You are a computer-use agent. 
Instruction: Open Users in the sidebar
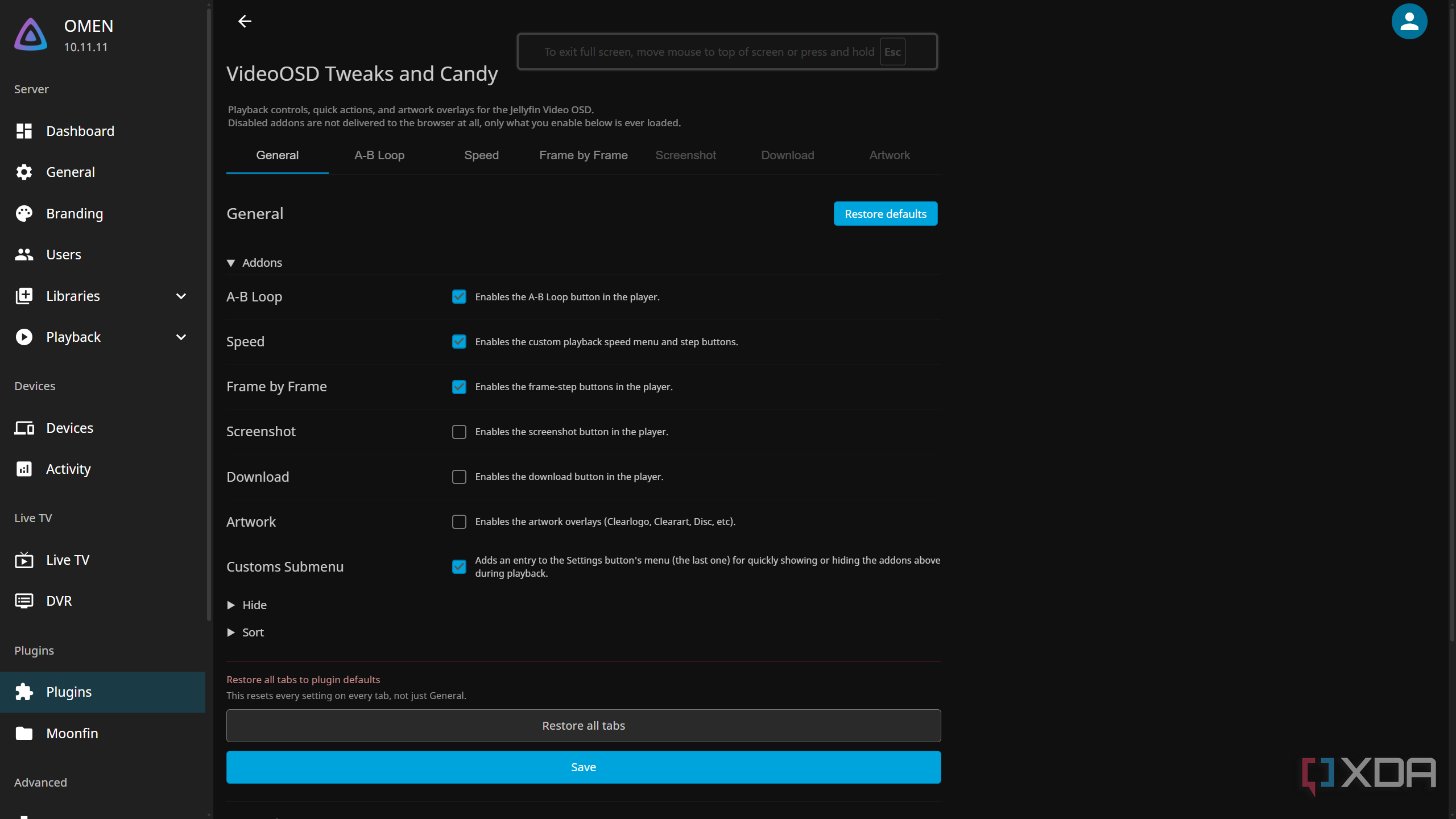(102, 254)
